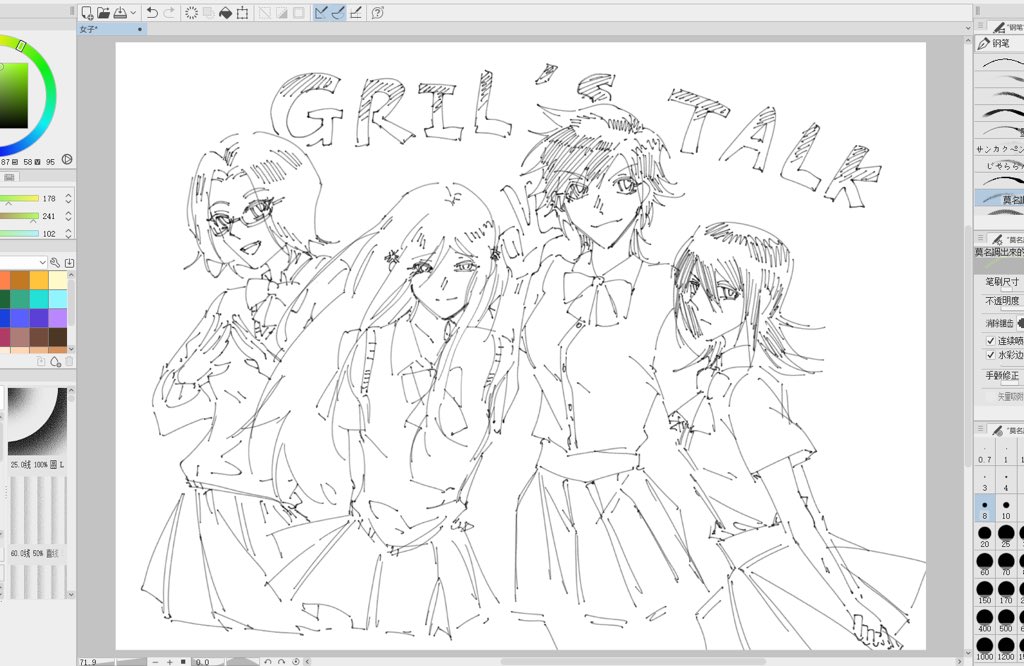This screenshot has width=1024, height=666.
Task: Adjust the slider with value 102
Action: tap(20, 233)
